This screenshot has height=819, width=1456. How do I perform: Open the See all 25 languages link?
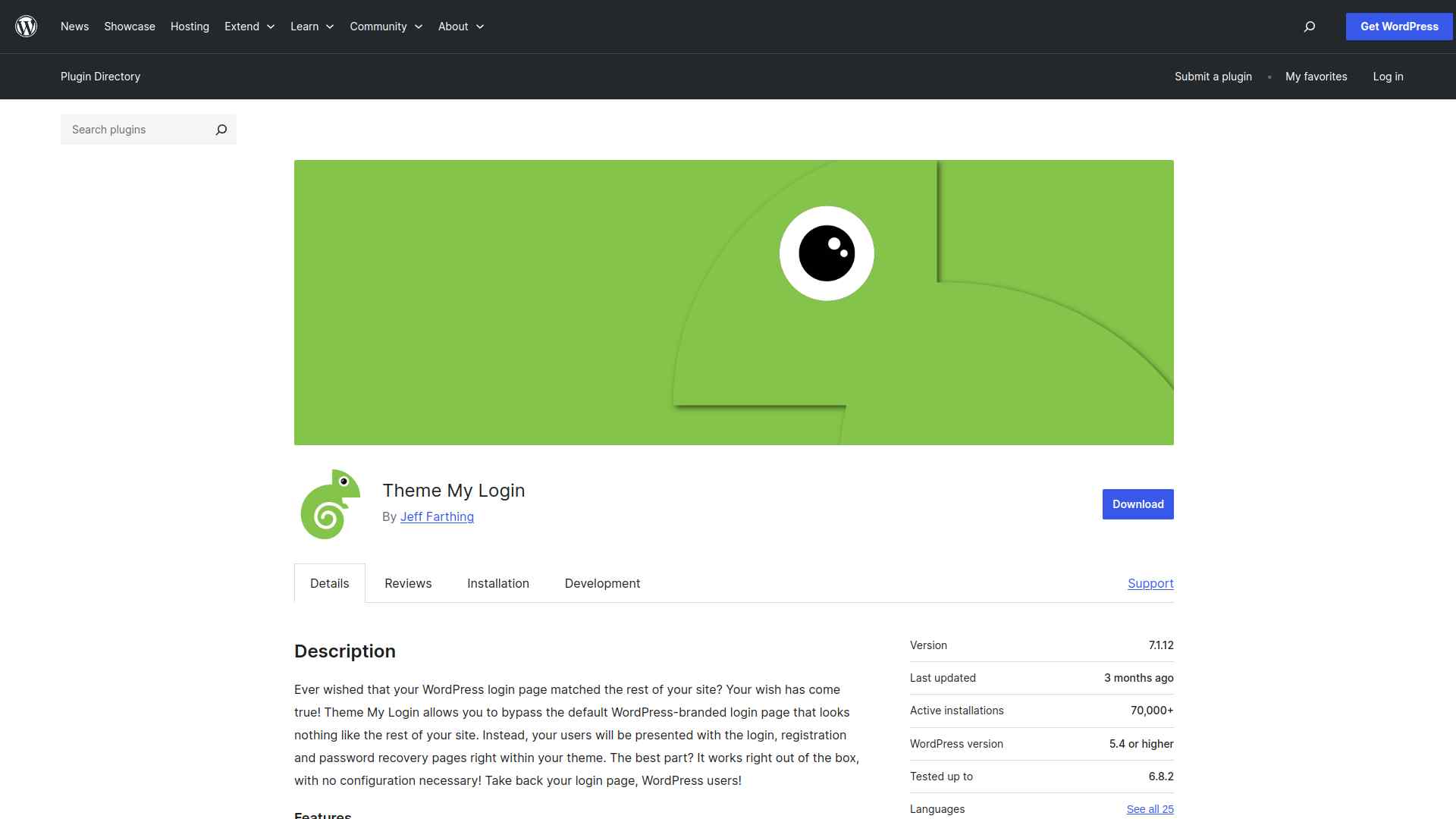click(x=1150, y=809)
